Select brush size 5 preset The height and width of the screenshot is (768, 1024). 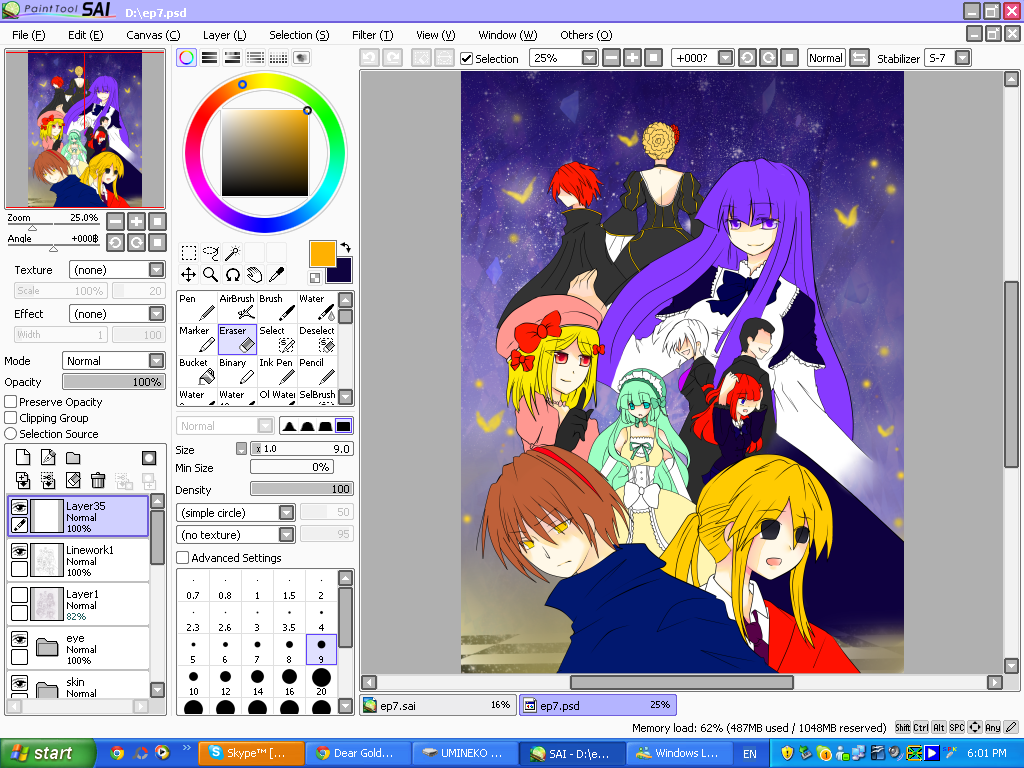(193, 650)
